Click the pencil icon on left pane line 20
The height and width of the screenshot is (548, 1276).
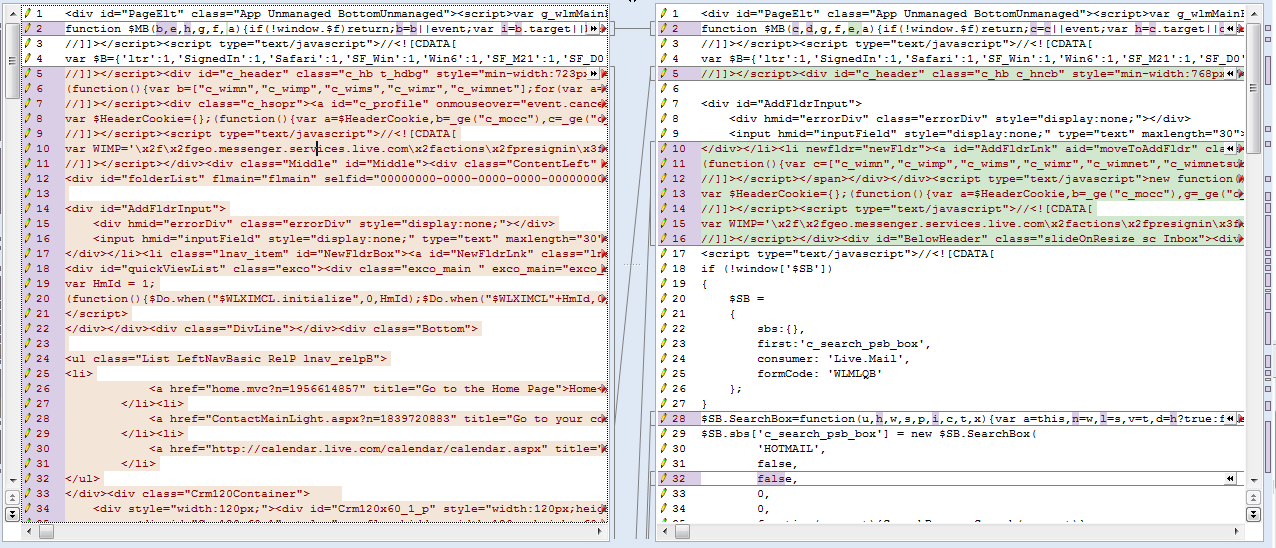tap(27, 298)
